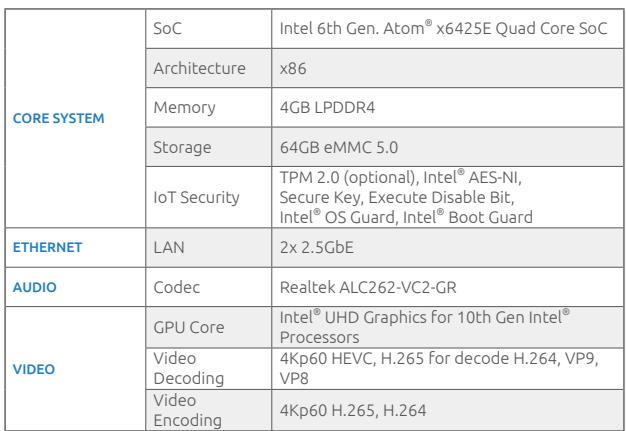Click the AUDIO category label
This screenshot has width=626, height=431.
34,287
